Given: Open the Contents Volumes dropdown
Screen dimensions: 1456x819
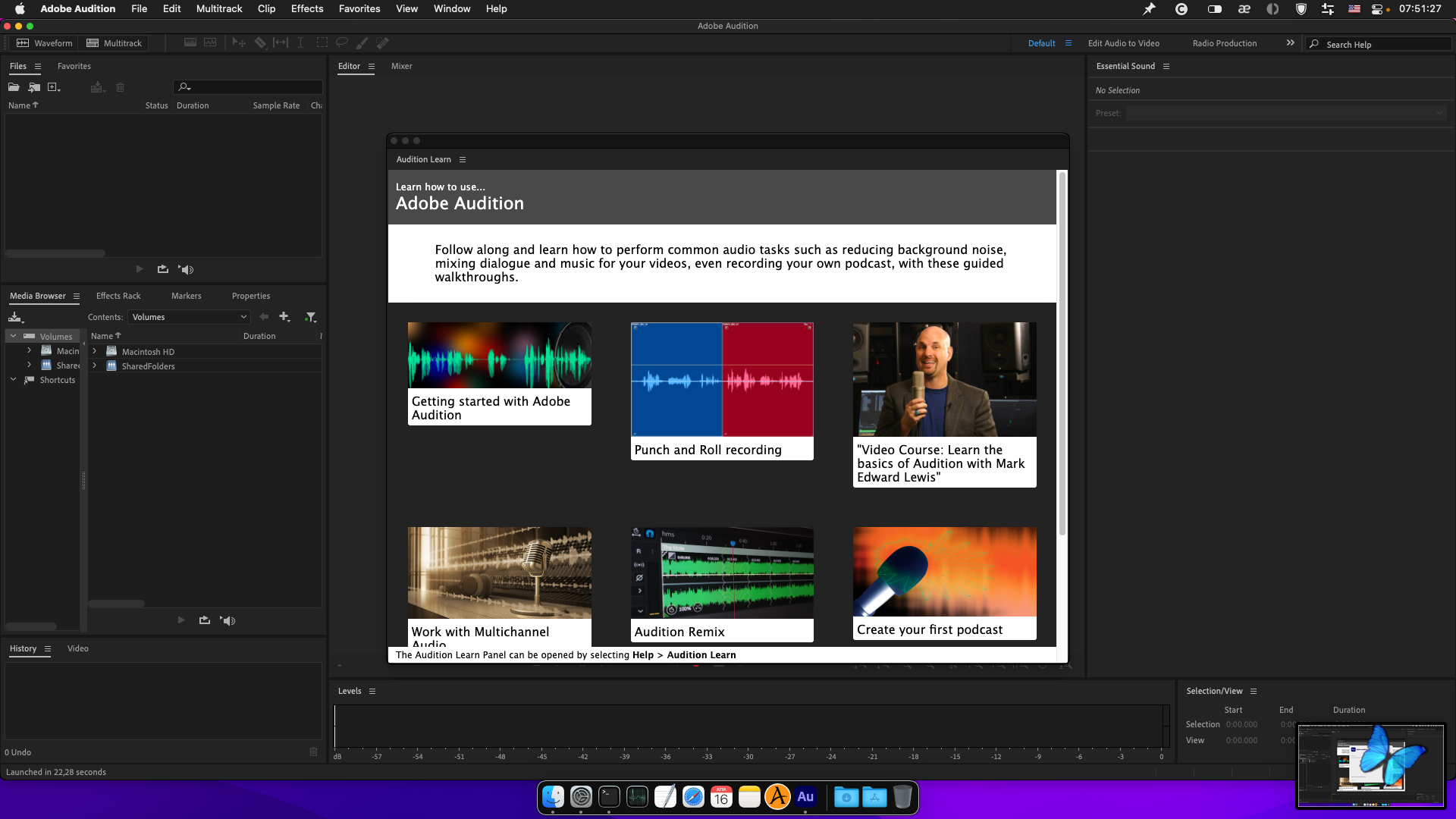Looking at the screenshot, I should (189, 317).
